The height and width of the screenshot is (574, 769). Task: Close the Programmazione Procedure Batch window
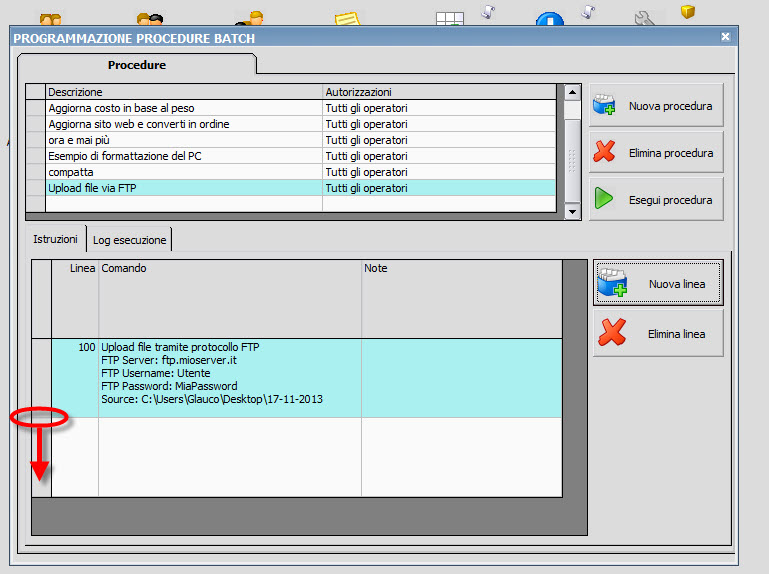click(725, 37)
